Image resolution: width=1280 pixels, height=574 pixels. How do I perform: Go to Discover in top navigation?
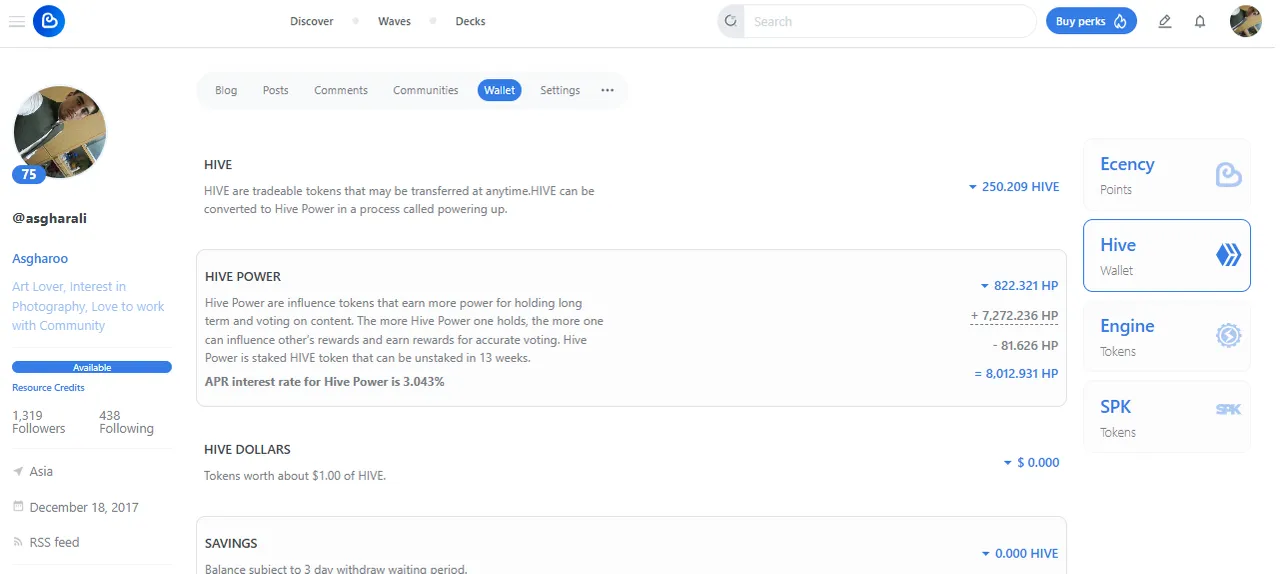click(312, 21)
